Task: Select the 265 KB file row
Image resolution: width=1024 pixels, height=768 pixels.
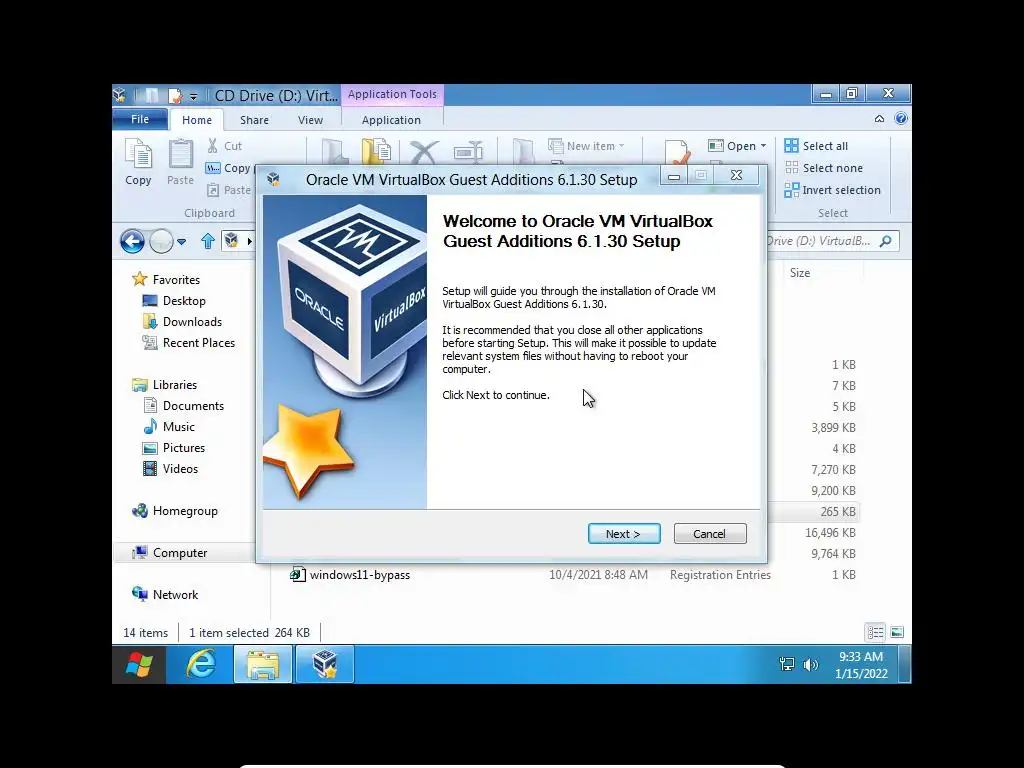Action: (813, 511)
